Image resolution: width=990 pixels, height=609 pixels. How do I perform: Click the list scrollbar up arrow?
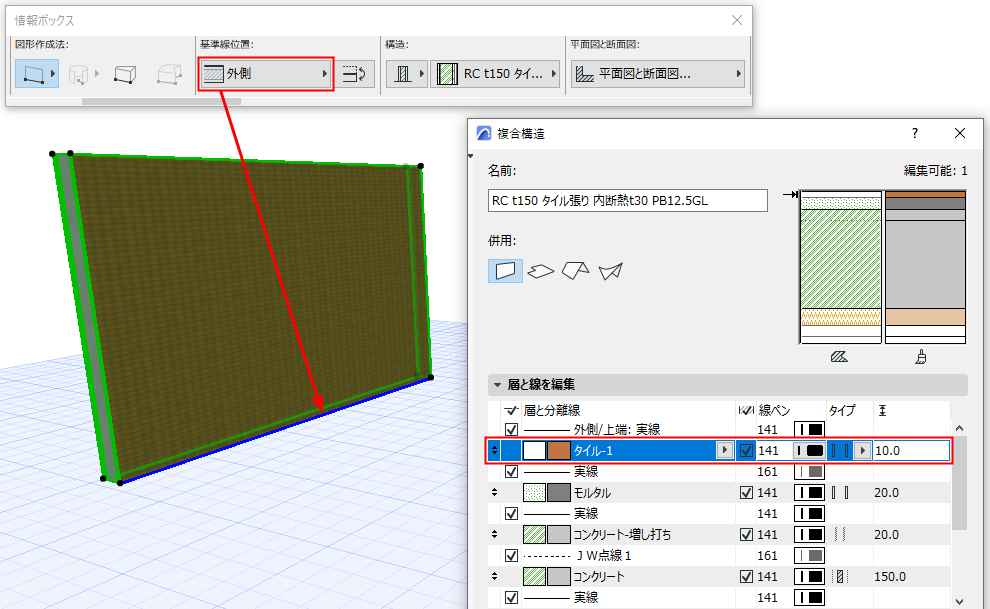(x=960, y=429)
